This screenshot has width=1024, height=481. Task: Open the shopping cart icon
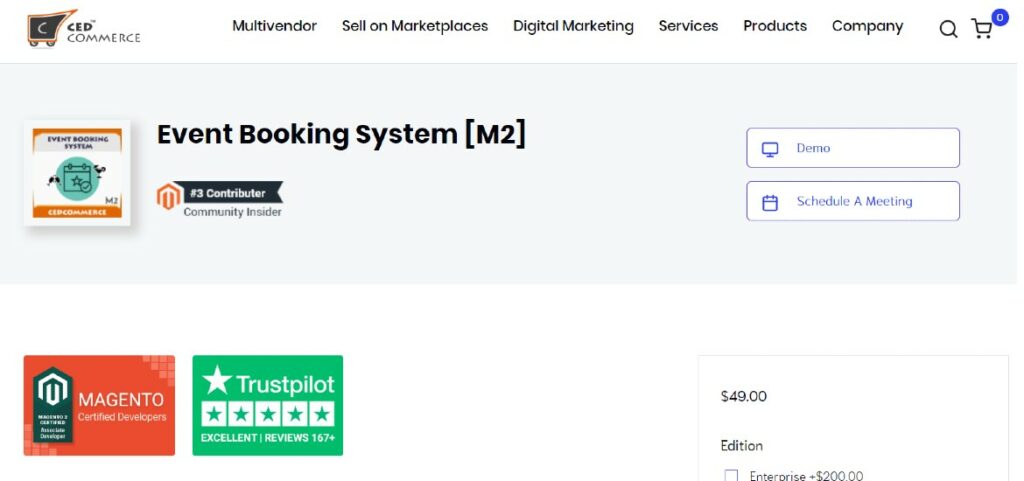tap(982, 29)
